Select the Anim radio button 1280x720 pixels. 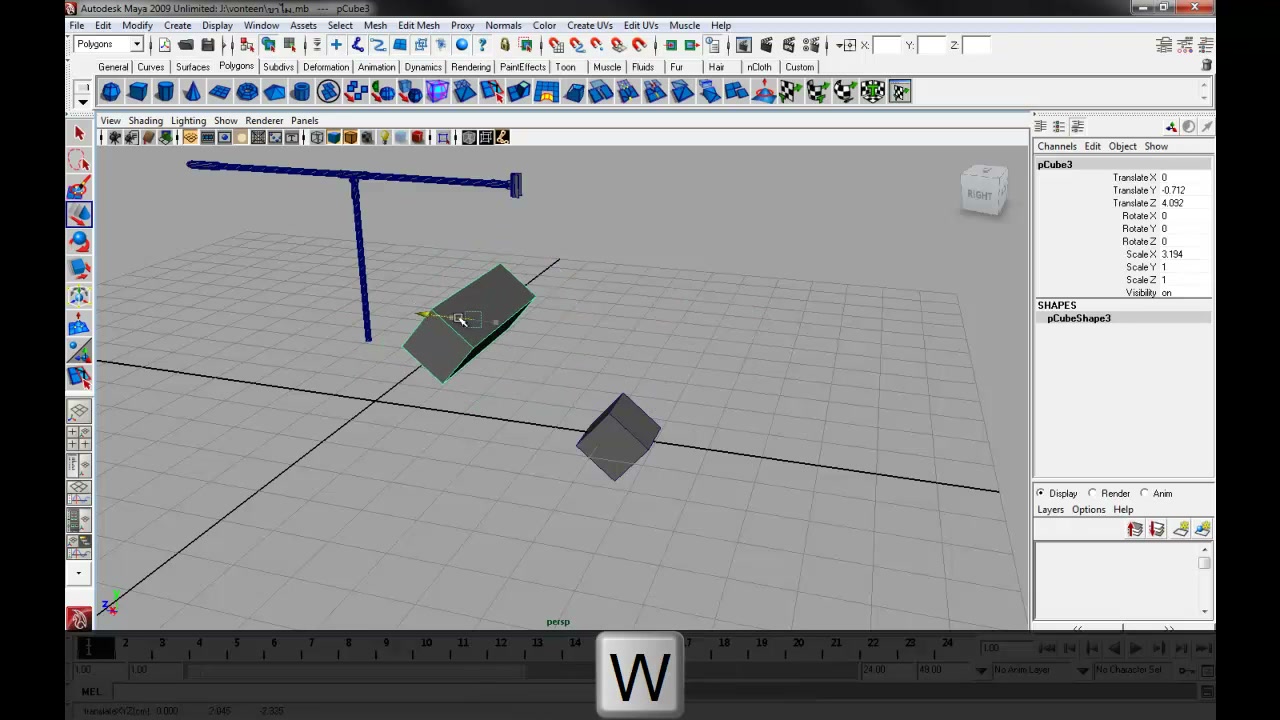(1144, 493)
